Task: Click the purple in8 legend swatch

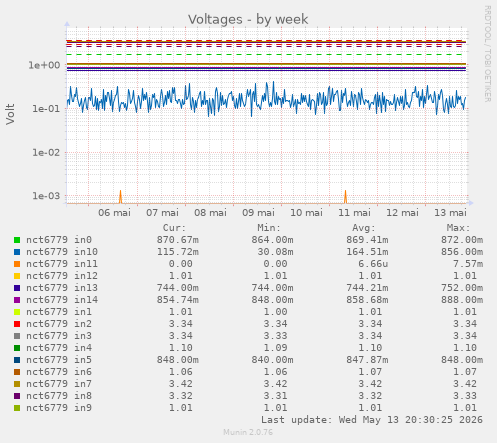Action: pyautogui.click(x=17, y=396)
